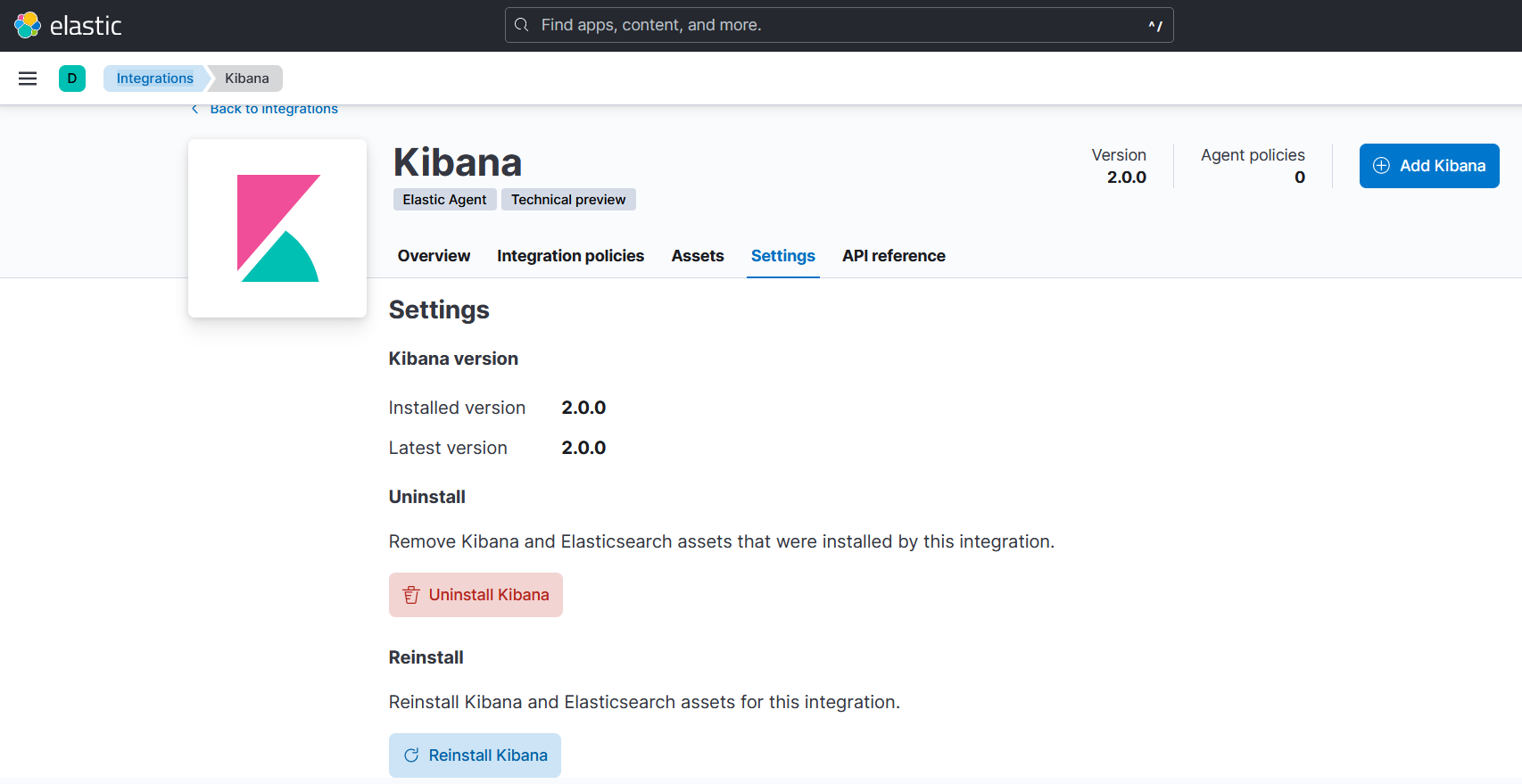Click the installed version value 2.0.0
This screenshot has width=1522, height=784.
tap(583, 408)
